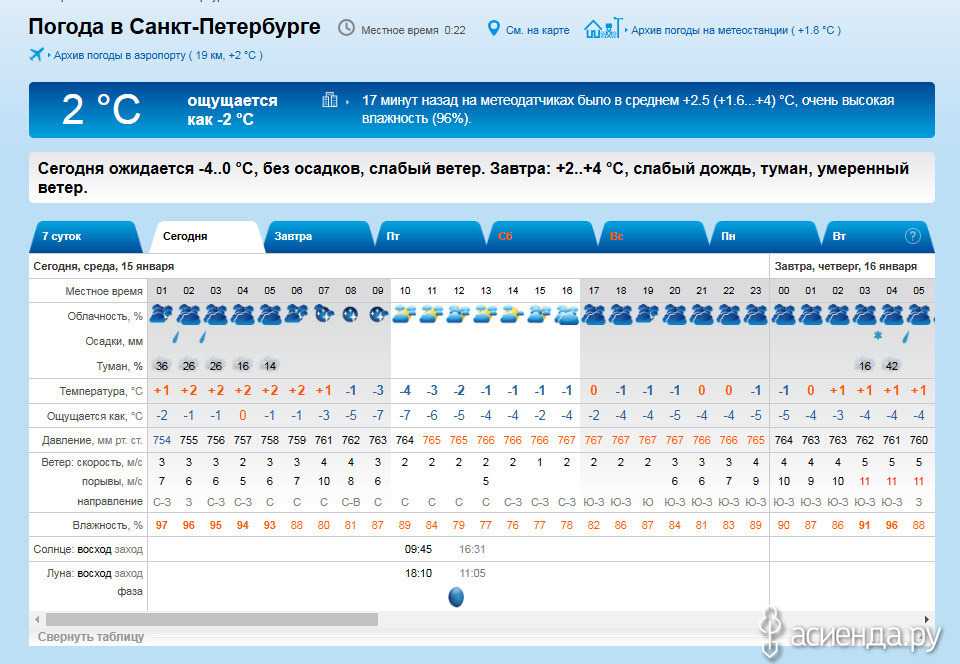This screenshot has height=664, width=960.
Task: Click the Влажность, % row label
Action: click(x=107, y=525)
